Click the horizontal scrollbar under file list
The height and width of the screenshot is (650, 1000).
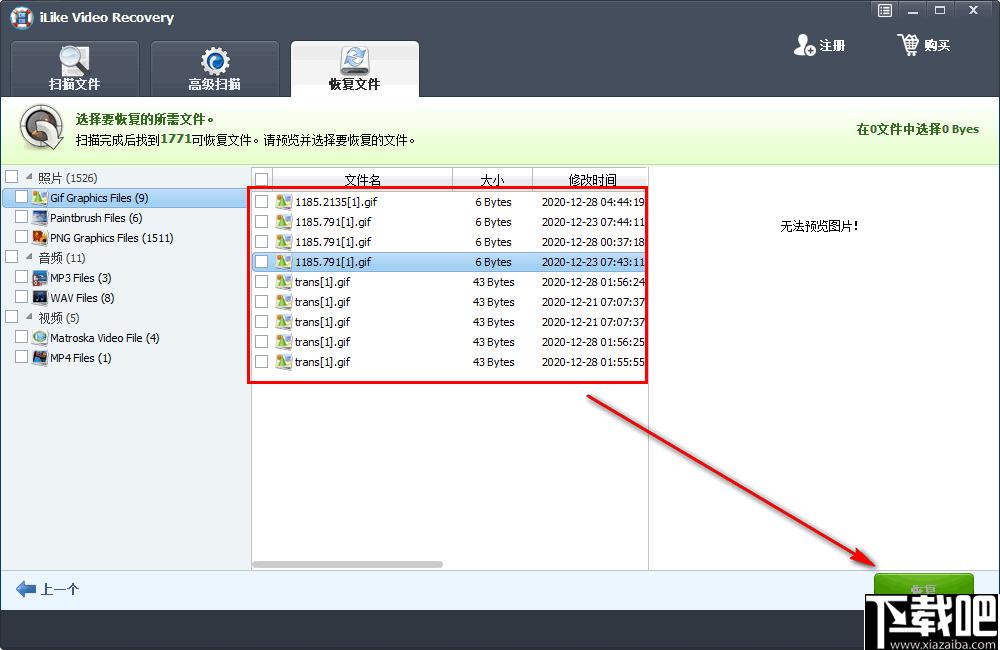(348, 565)
